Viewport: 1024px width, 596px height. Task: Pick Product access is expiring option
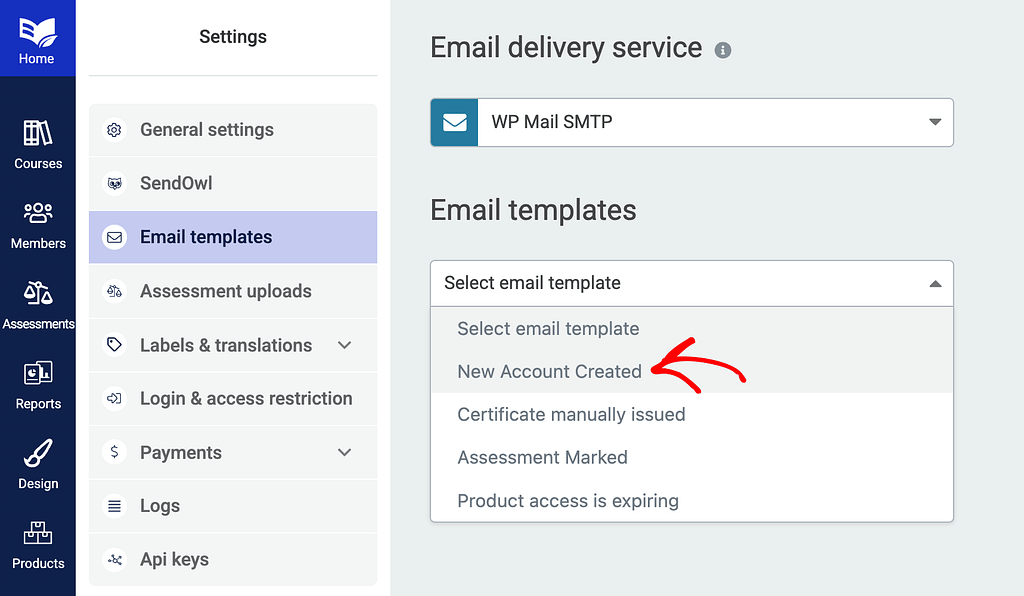click(x=567, y=501)
